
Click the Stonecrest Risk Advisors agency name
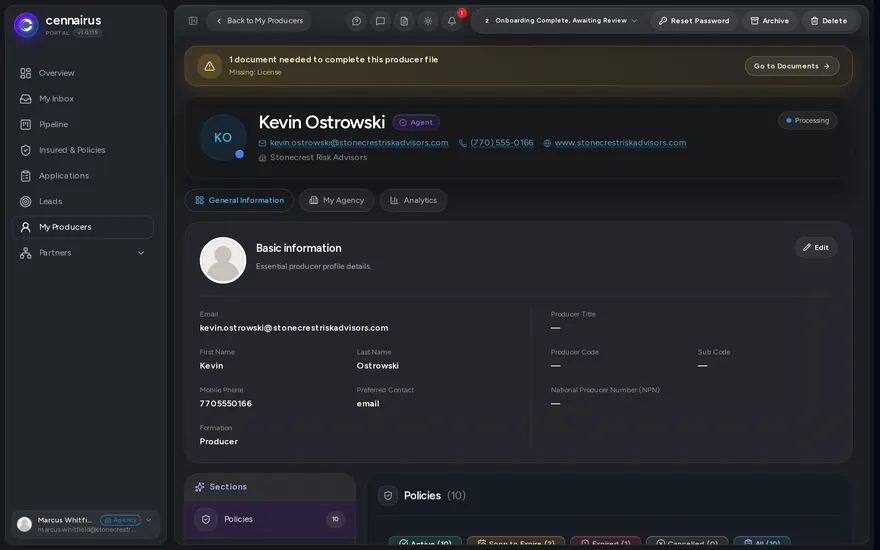point(318,158)
